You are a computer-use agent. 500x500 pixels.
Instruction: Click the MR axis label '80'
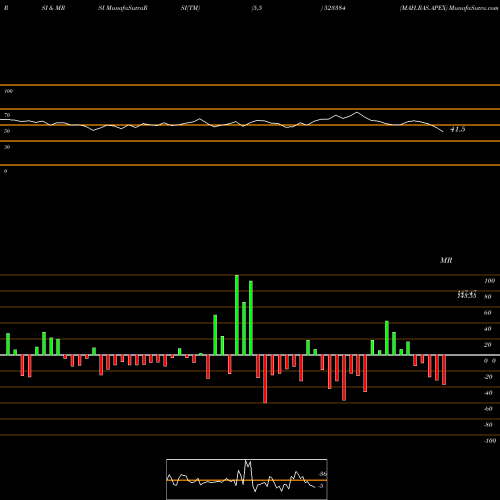click(x=488, y=297)
